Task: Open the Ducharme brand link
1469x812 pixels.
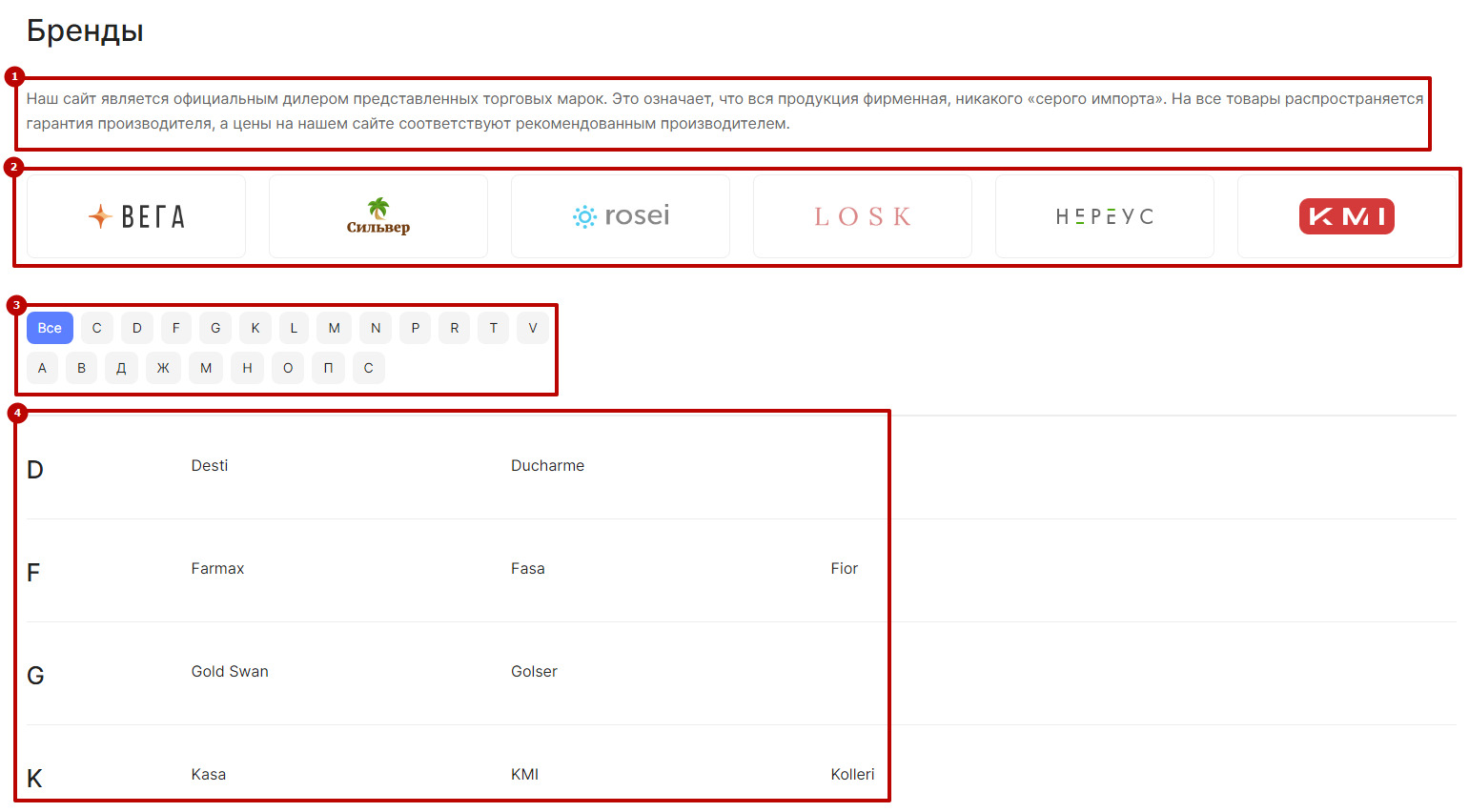Action: coord(547,466)
